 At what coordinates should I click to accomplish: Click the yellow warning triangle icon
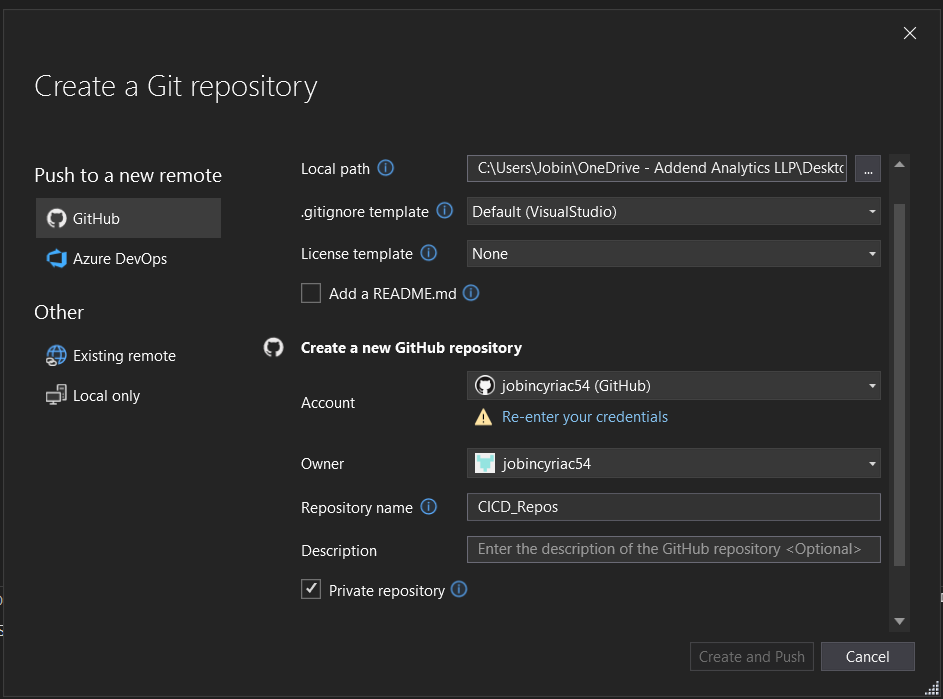click(484, 417)
